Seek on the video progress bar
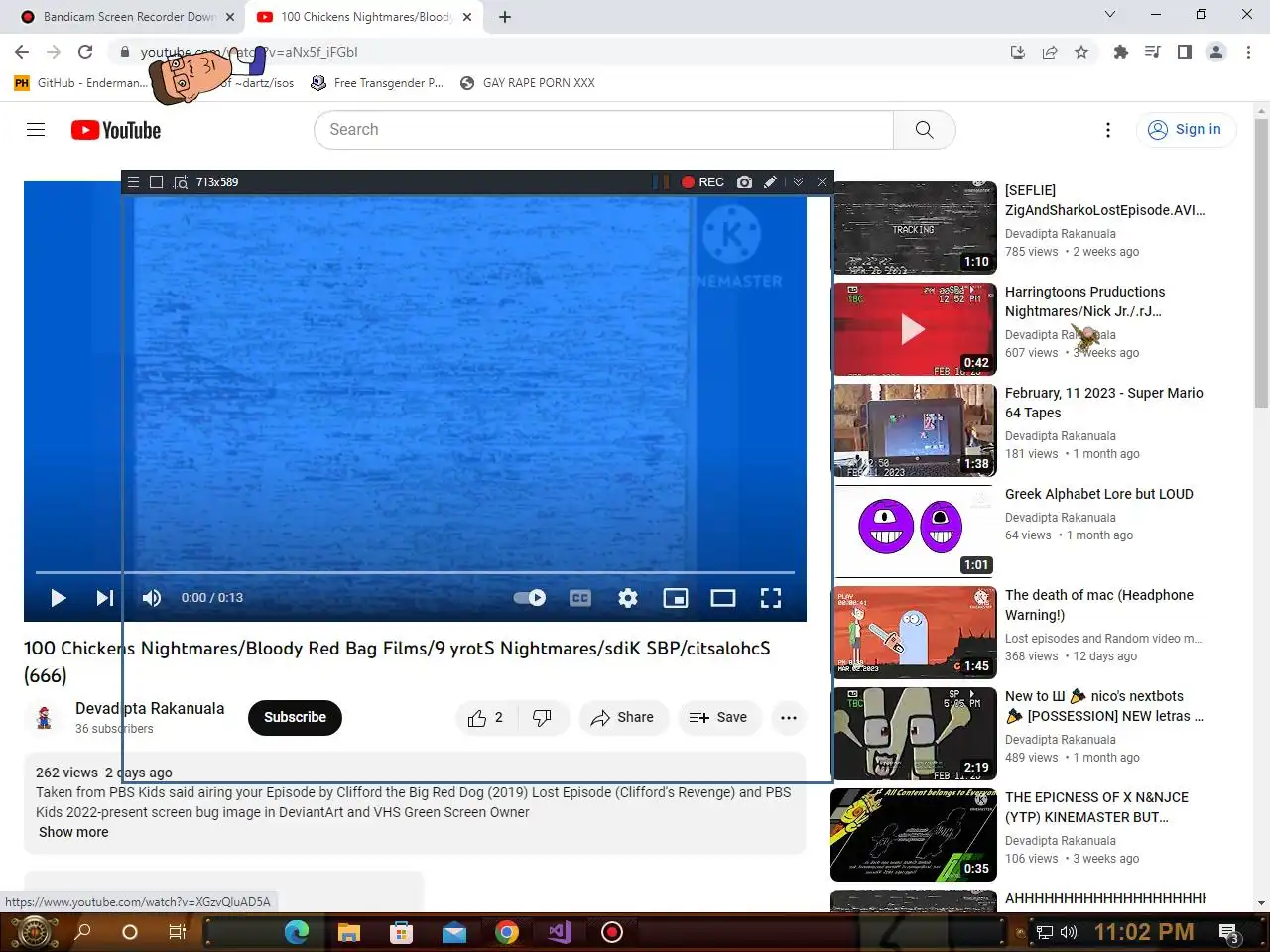The height and width of the screenshot is (952, 1270). pyautogui.click(x=416, y=572)
